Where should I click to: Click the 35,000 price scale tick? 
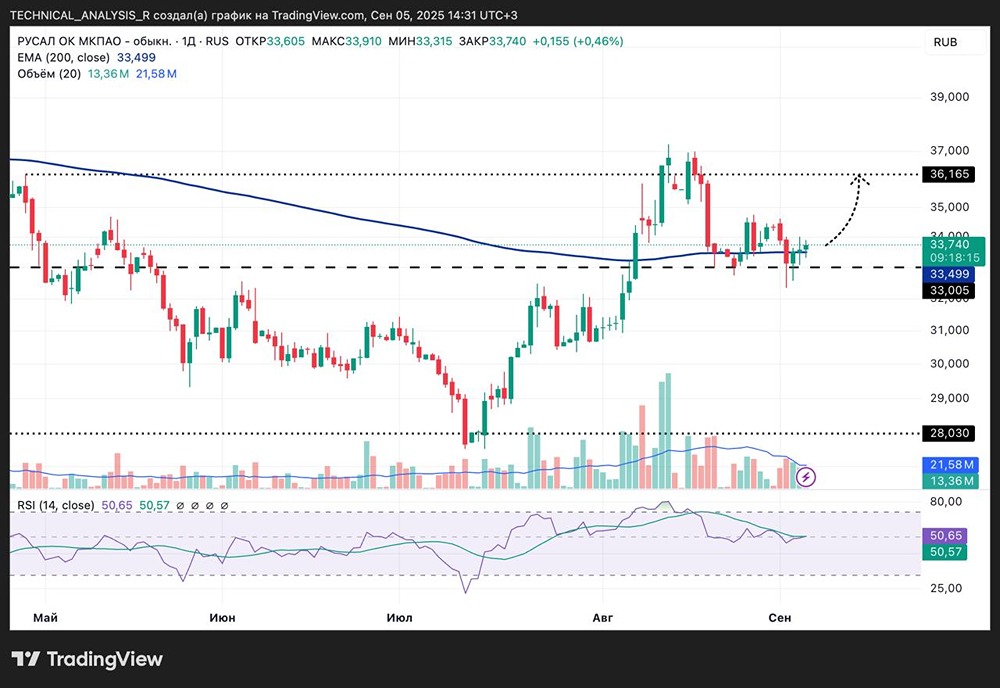[949, 207]
